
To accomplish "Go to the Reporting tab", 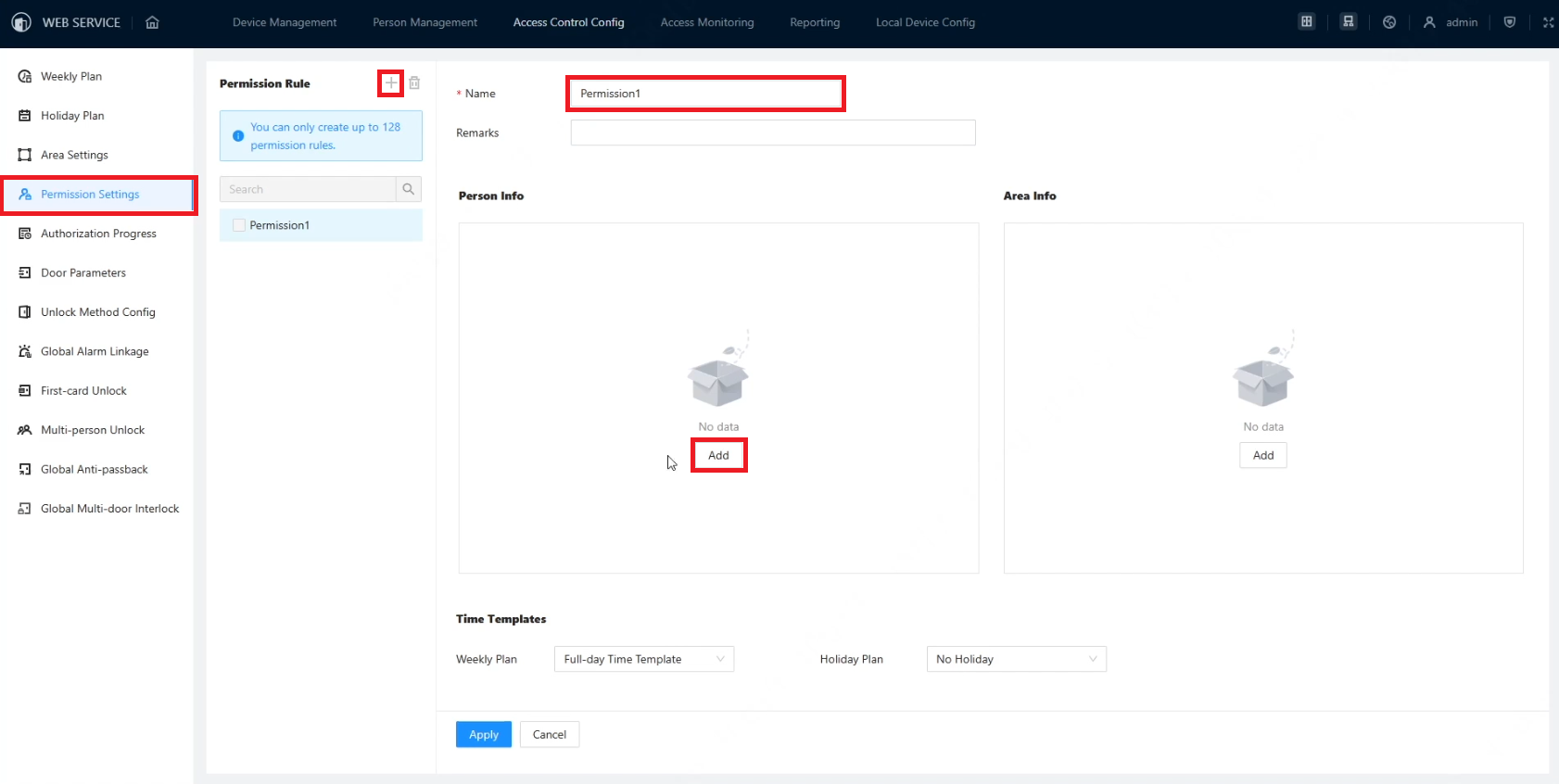I will point(815,22).
